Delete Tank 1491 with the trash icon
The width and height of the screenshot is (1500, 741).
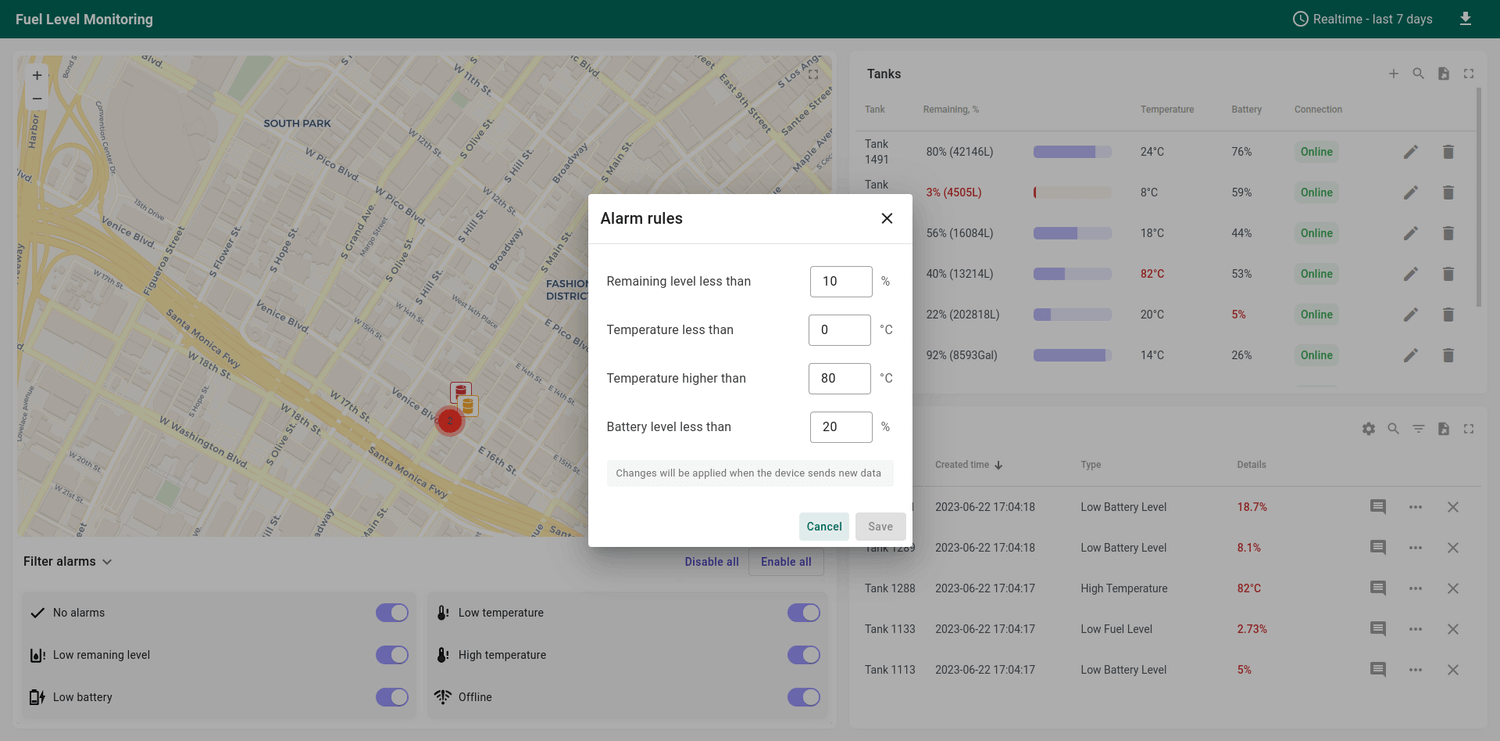tap(1448, 151)
